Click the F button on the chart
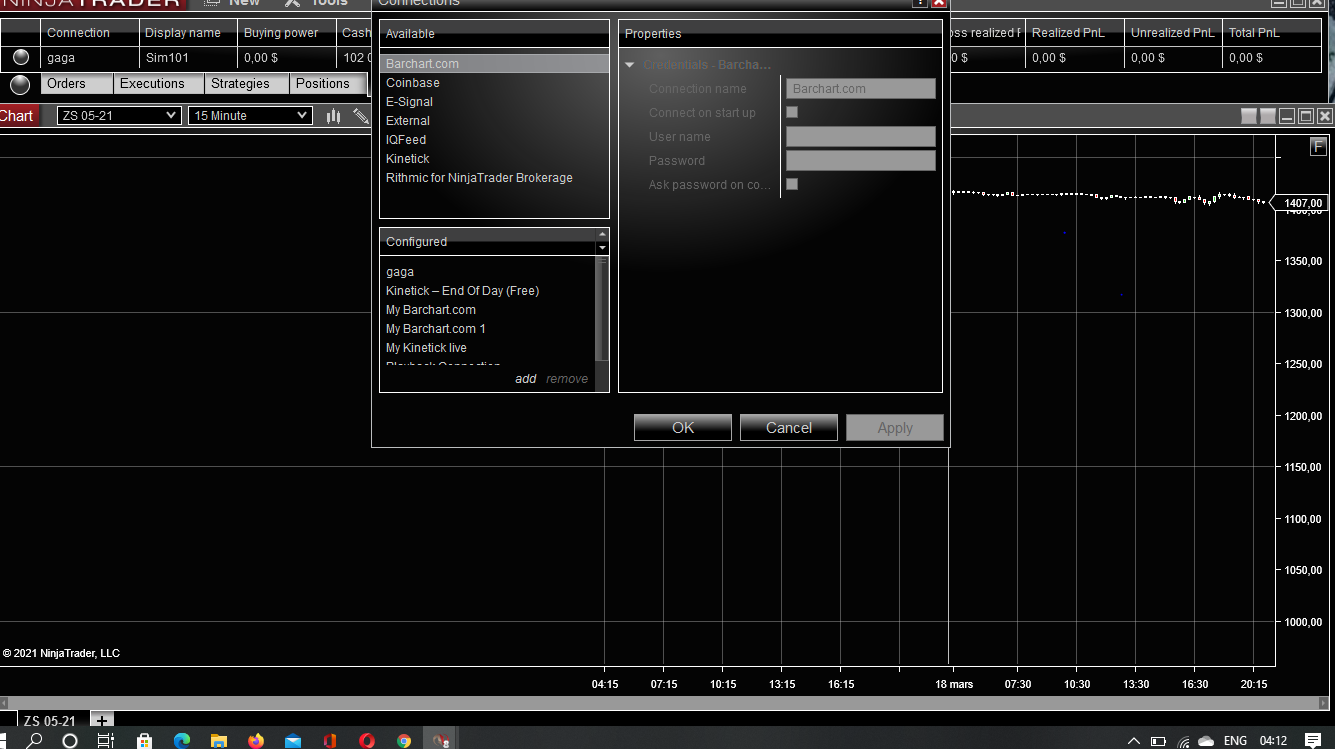Screen dimensions: 1335x749 (1318, 148)
